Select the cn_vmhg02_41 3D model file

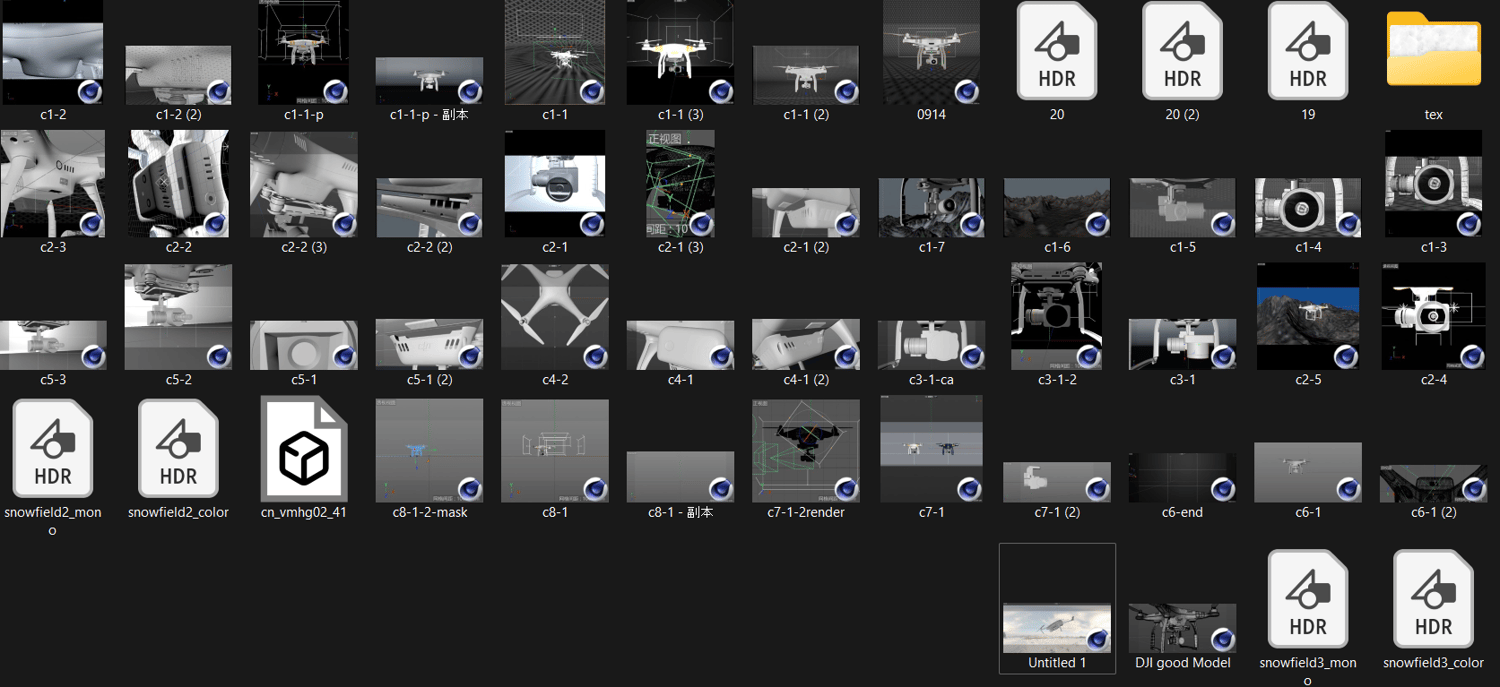(x=304, y=449)
